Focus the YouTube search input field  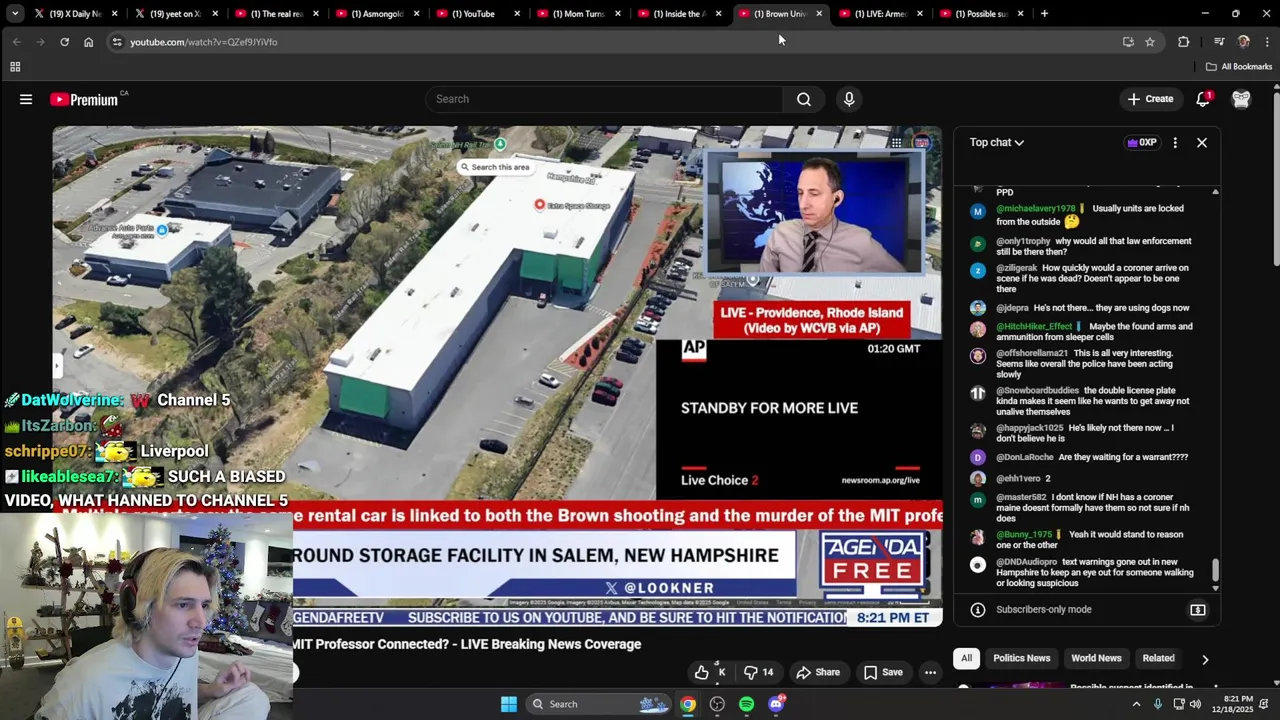point(605,99)
